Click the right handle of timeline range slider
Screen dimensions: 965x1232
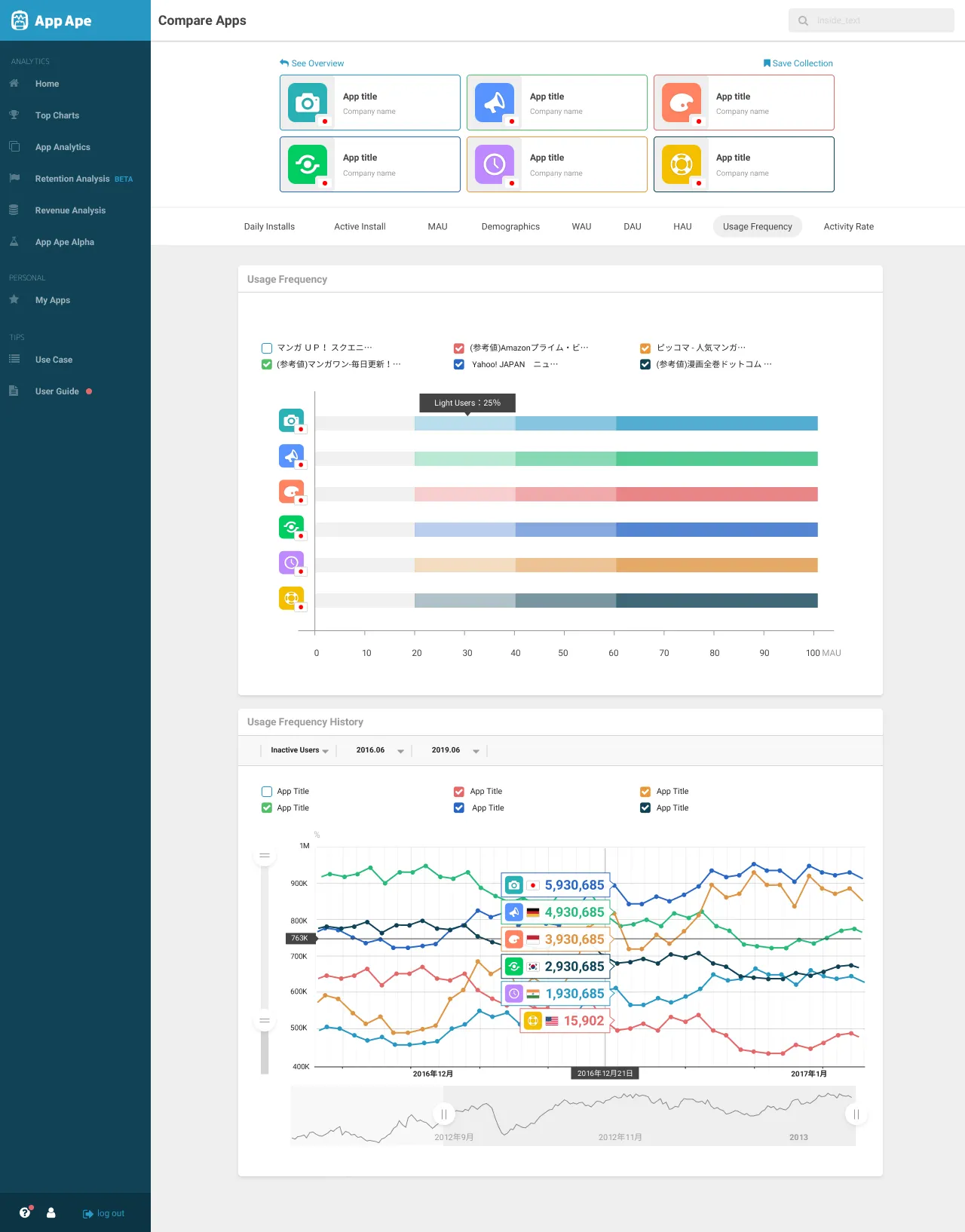[856, 1114]
